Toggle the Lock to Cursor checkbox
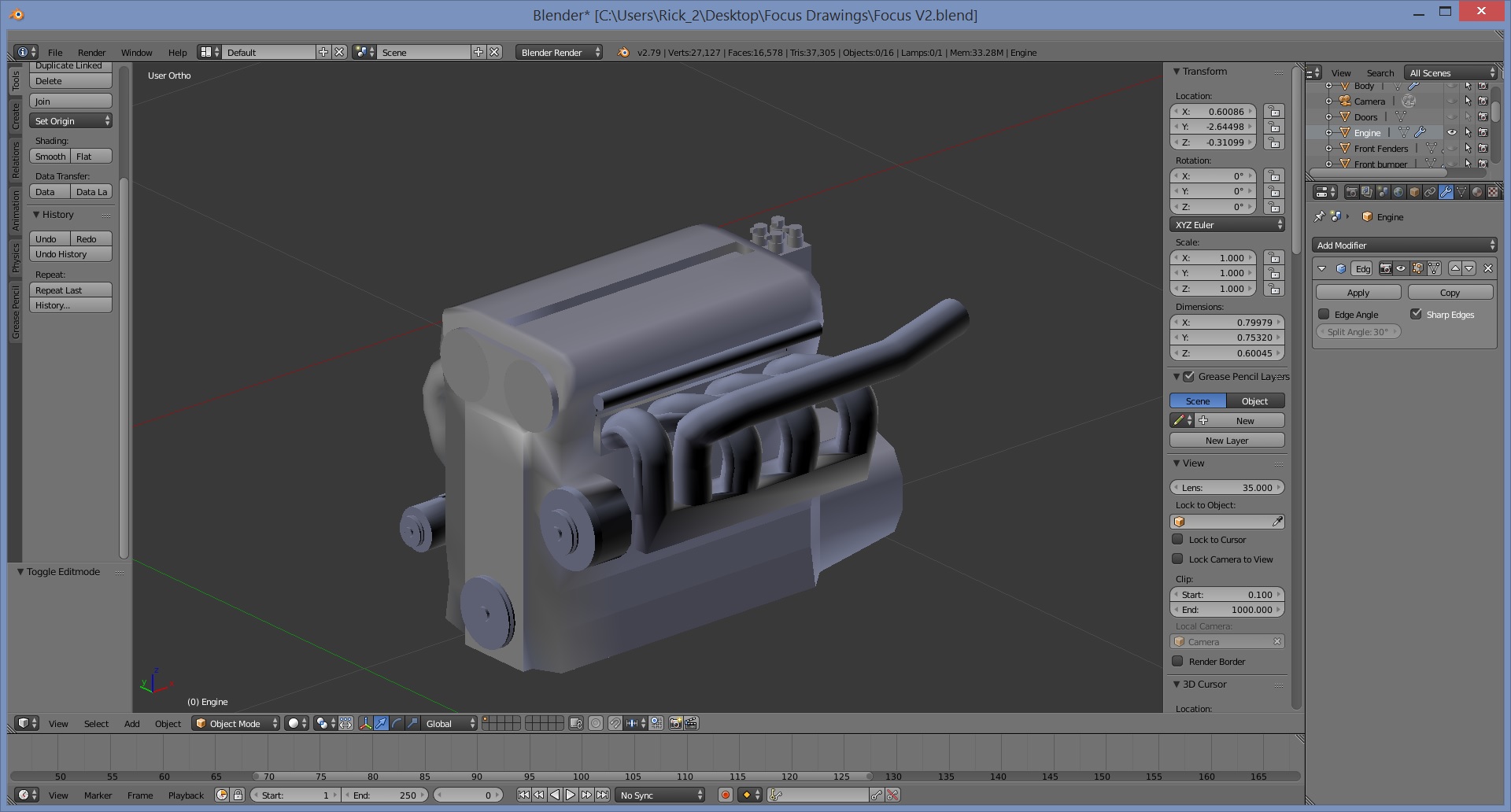The width and height of the screenshot is (1511, 812). coord(1178,540)
